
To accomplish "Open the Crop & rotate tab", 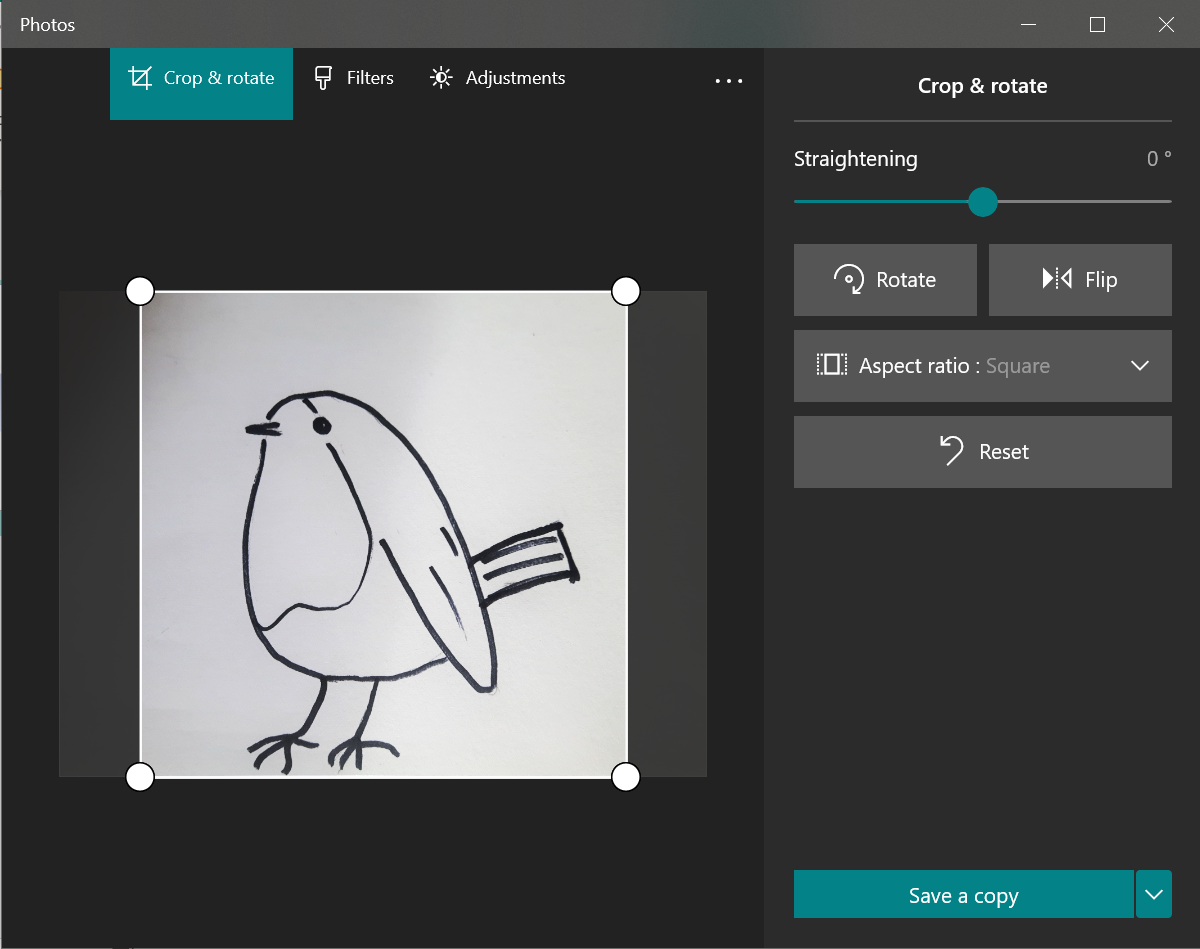I will tap(201, 83).
